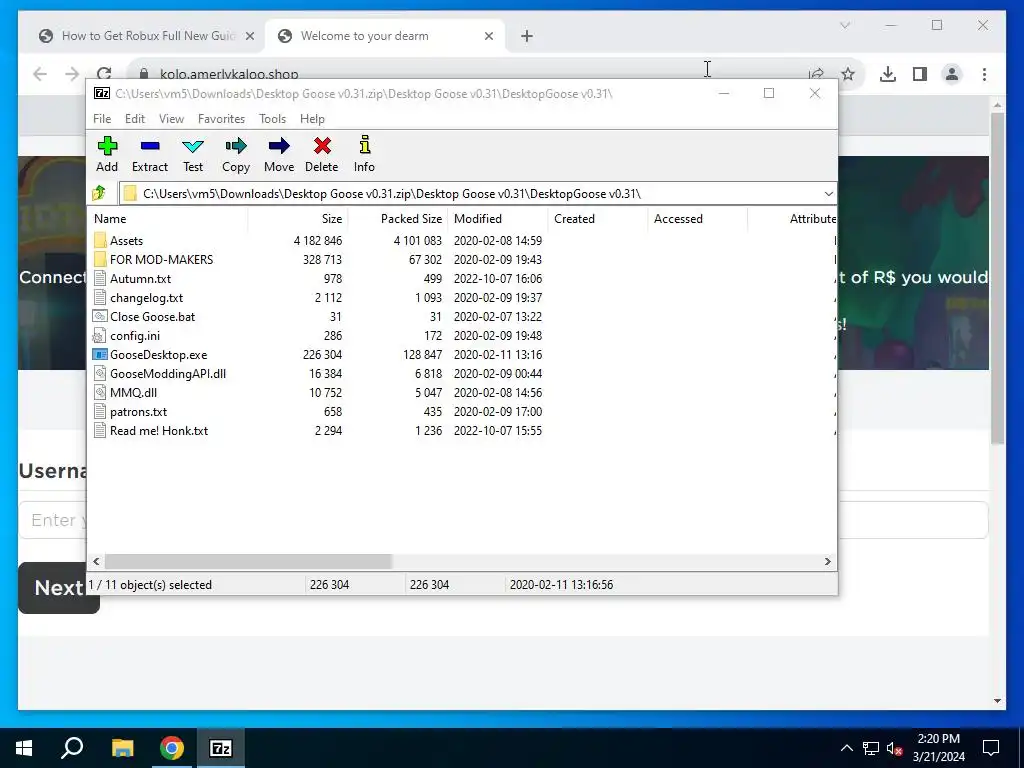Open the Favorites menu
This screenshot has width=1024, height=768.
(x=221, y=119)
